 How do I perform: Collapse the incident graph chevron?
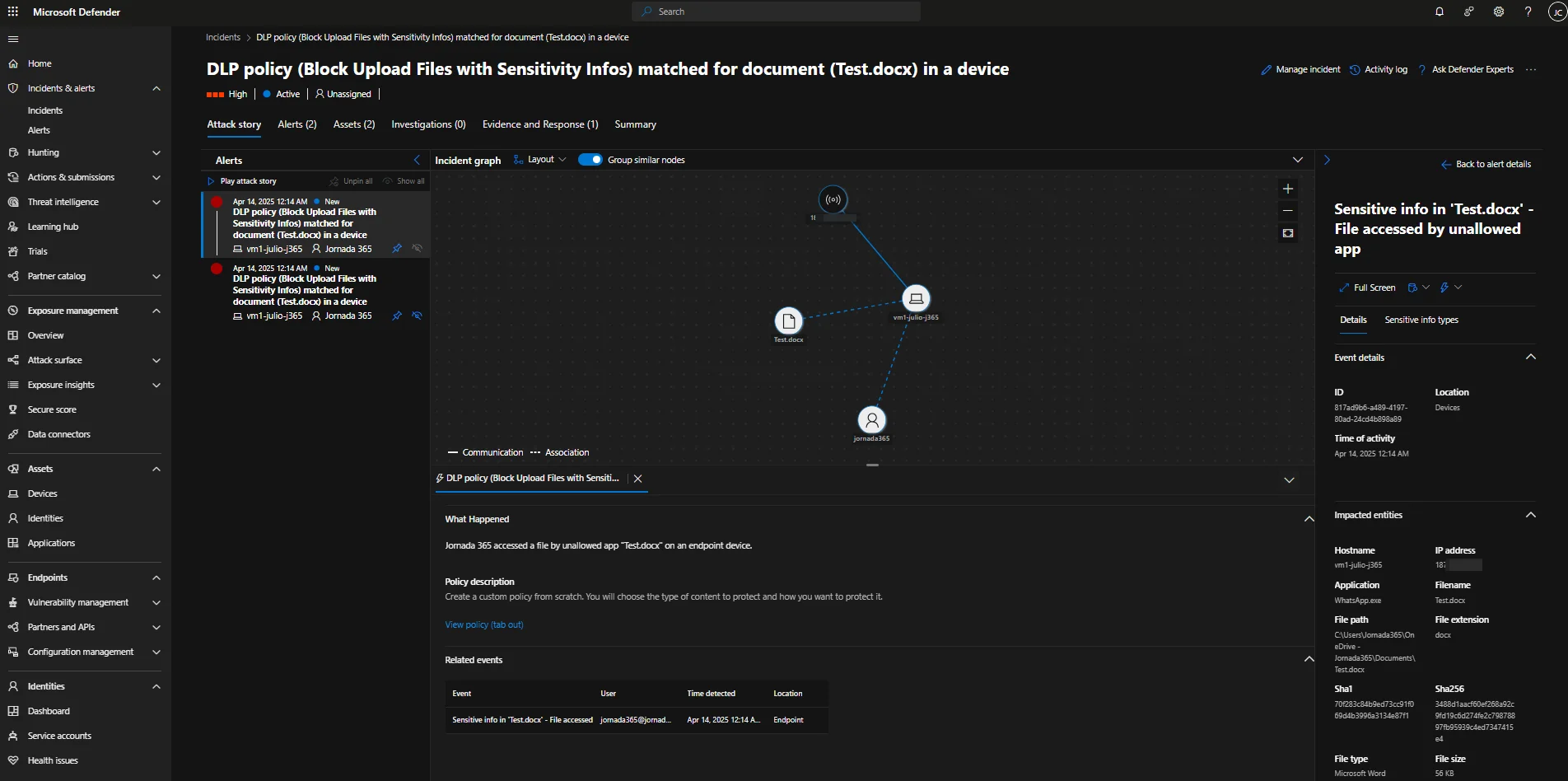point(1298,160)
